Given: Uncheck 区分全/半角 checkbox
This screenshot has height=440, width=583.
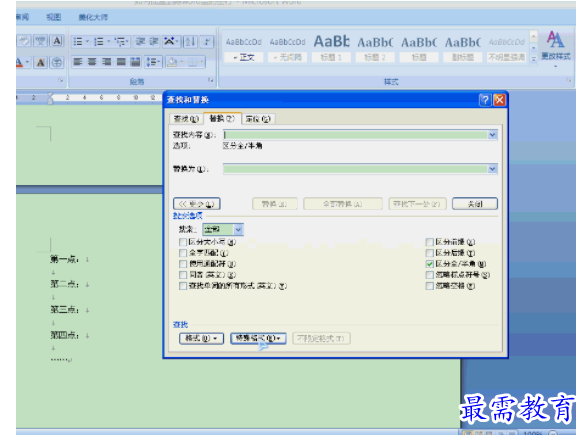Looking at the screenshot, I should tap(430, 264).
